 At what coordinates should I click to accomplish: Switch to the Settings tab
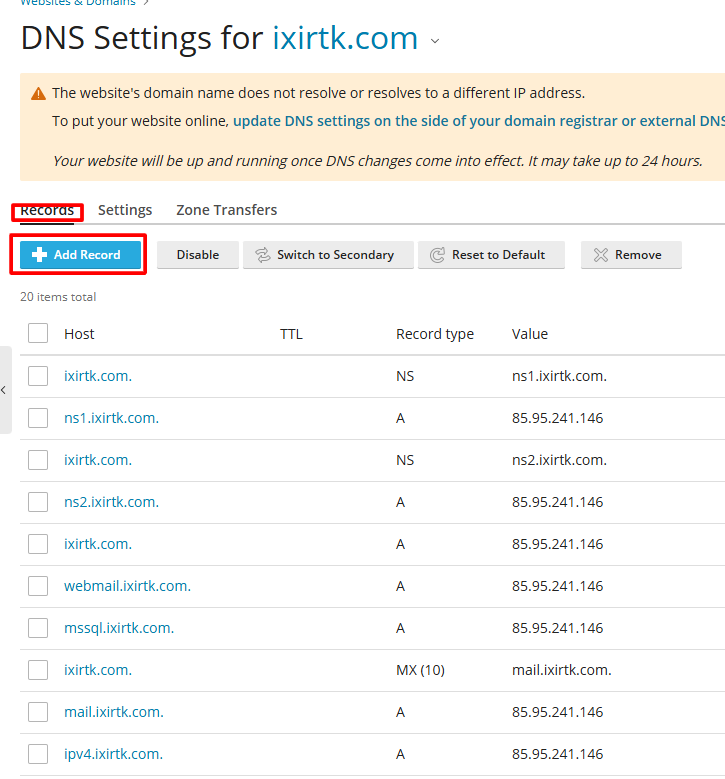coord(125,210)
